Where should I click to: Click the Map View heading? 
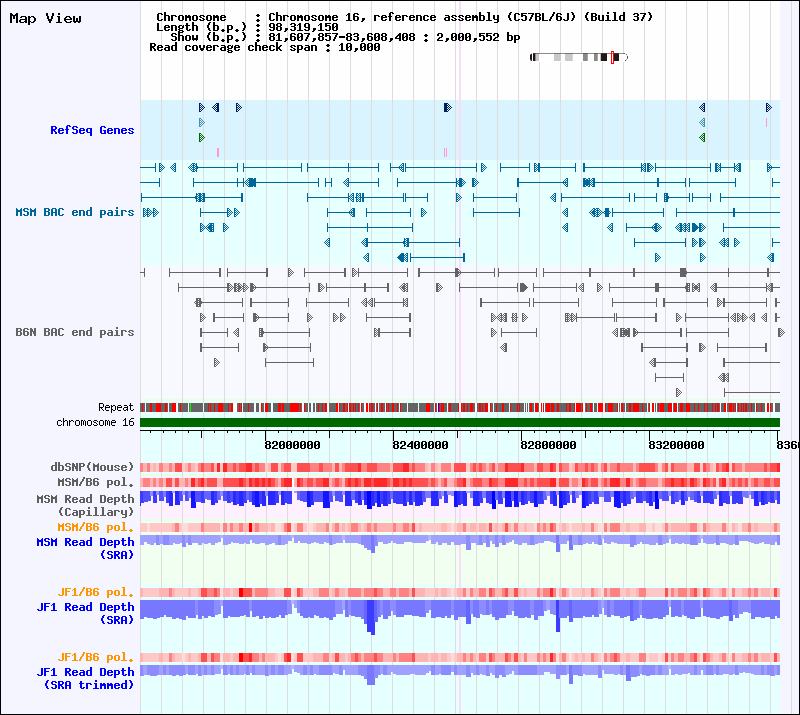click(x=45, y=19)
